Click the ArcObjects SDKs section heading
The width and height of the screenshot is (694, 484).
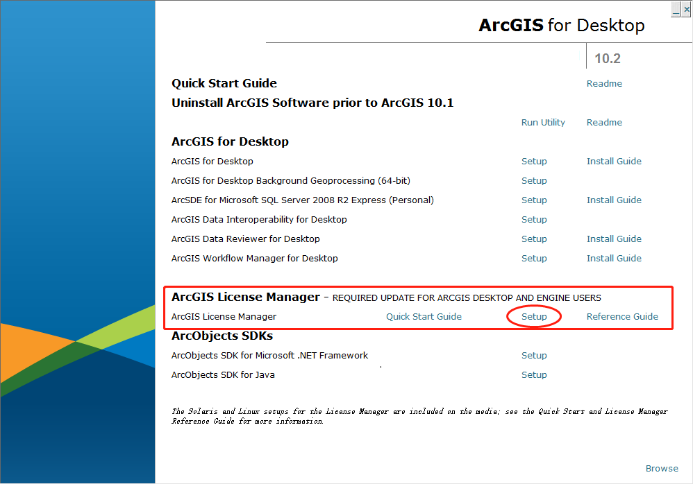click(x=222, y=336)
